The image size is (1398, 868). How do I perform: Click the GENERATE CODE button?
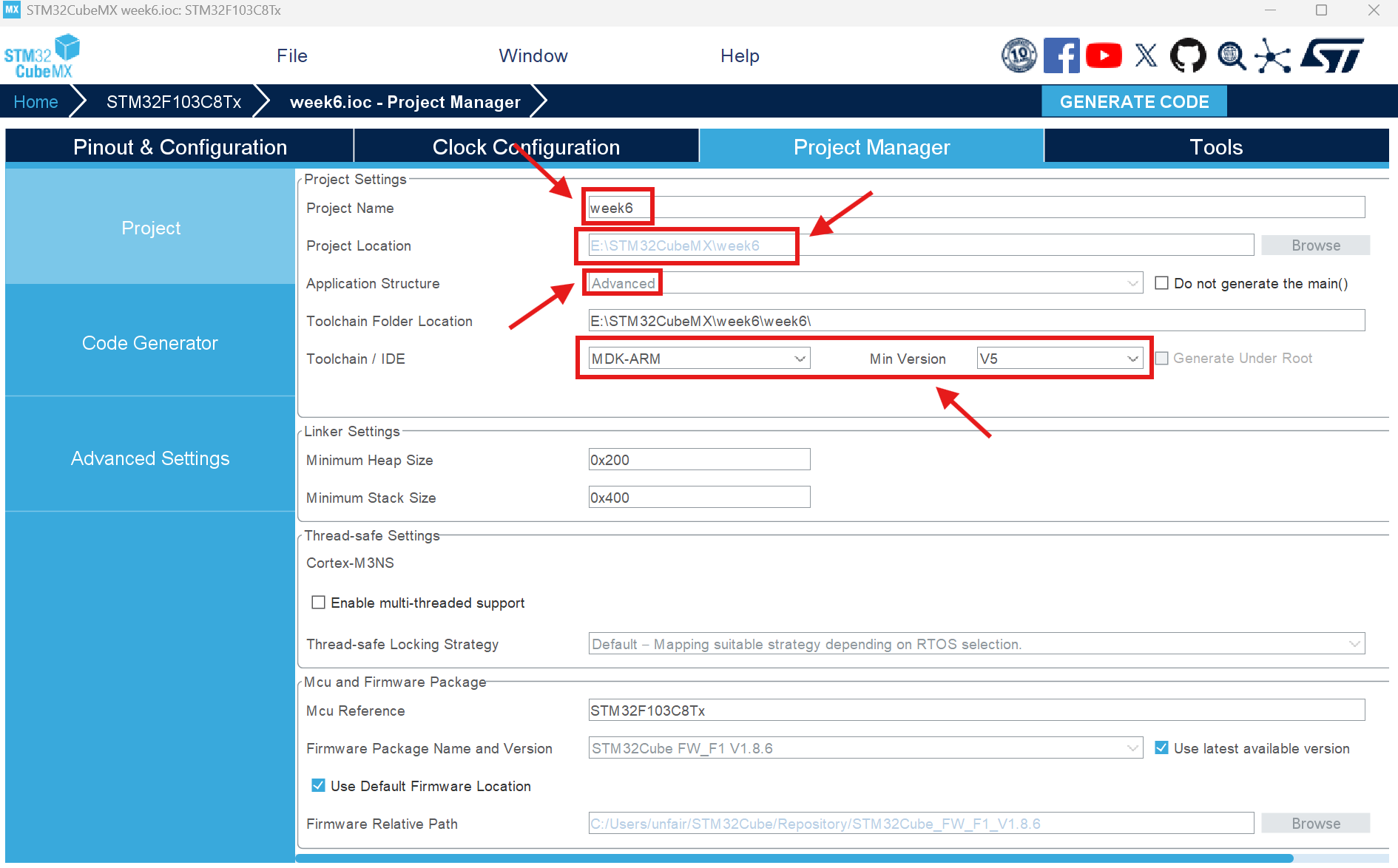[x=1134, y=101]
